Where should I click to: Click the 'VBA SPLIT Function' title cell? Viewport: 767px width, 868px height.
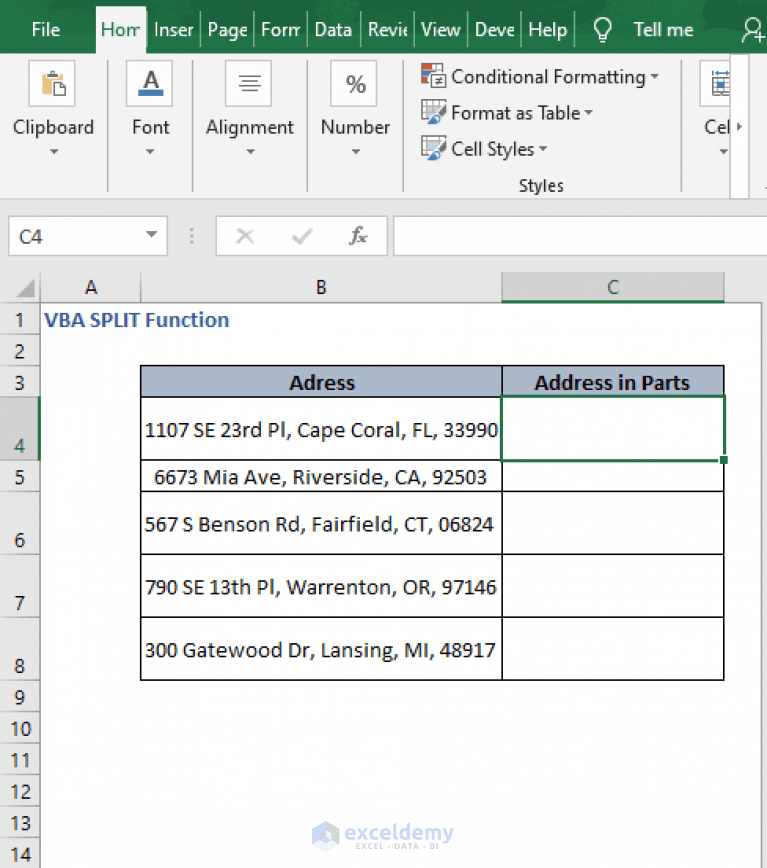[136, 320]
